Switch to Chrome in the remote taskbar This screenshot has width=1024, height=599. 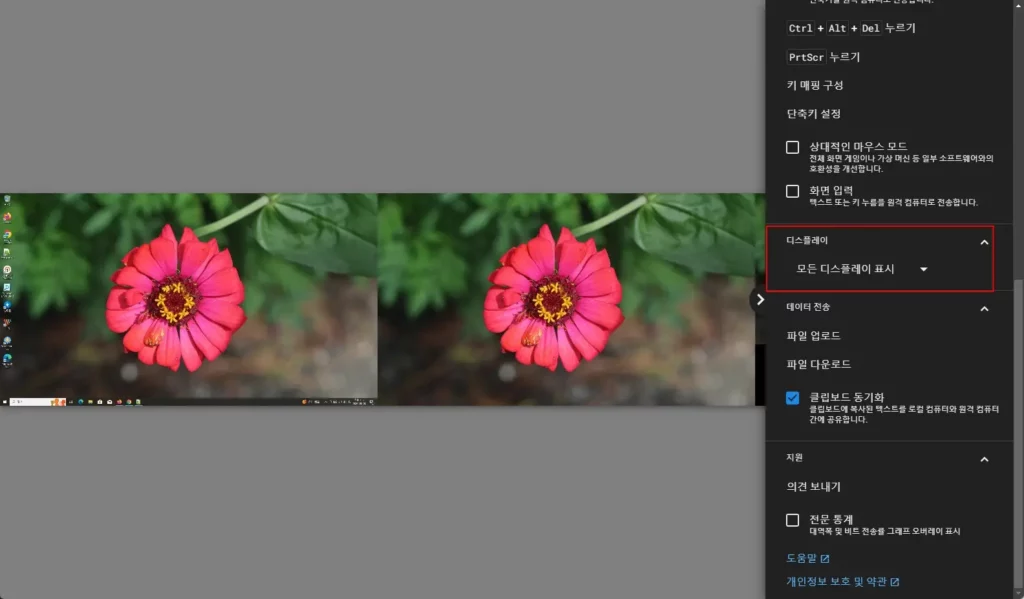(129, 402)
